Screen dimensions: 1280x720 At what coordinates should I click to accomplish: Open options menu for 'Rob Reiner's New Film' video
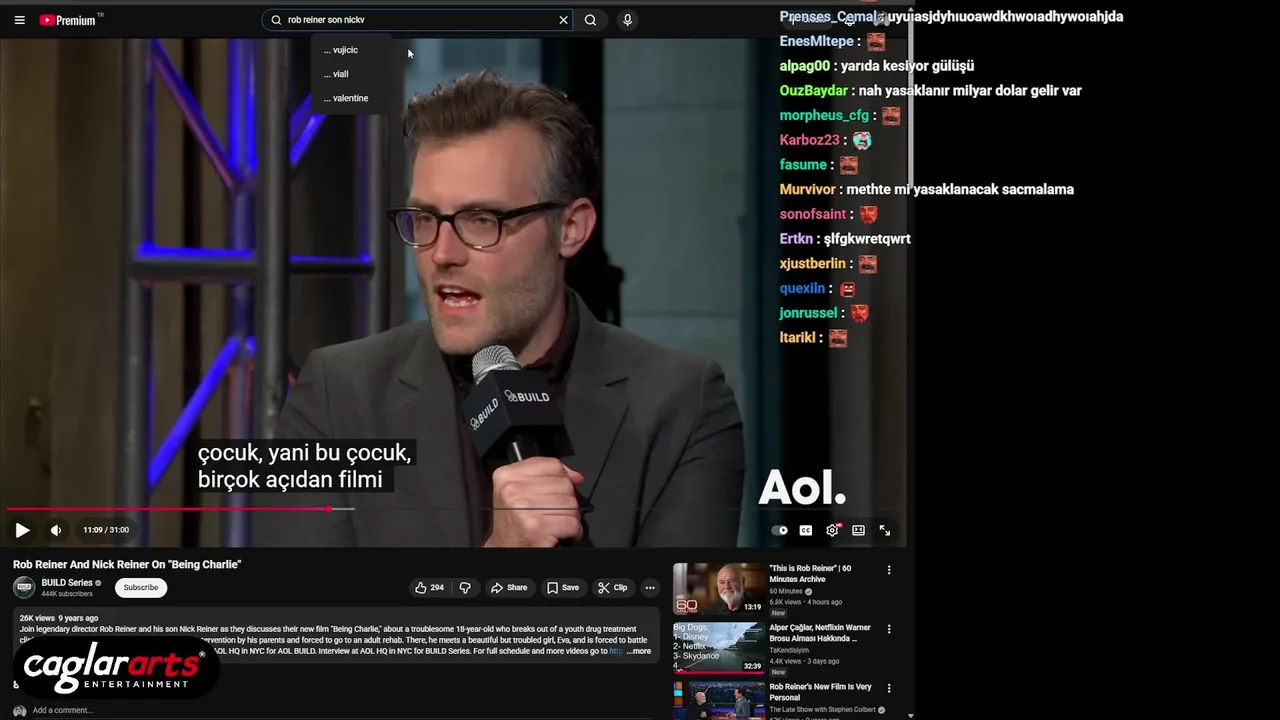click(889, 688)
